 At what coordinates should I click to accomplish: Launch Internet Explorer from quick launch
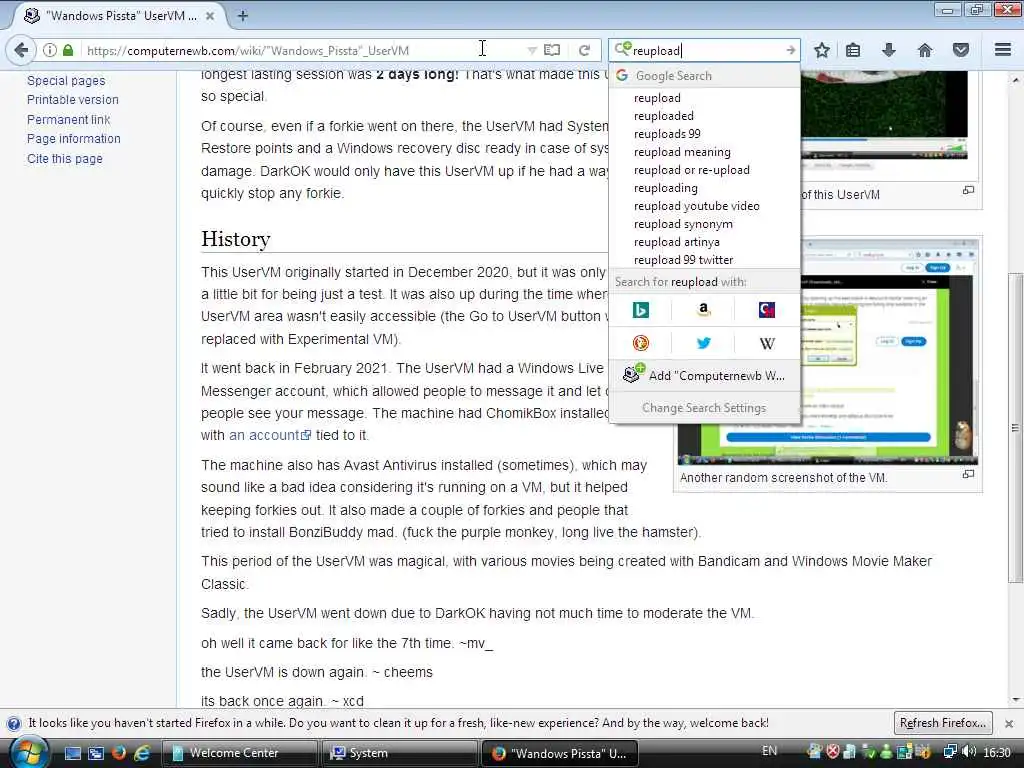[x=142, y=753]
